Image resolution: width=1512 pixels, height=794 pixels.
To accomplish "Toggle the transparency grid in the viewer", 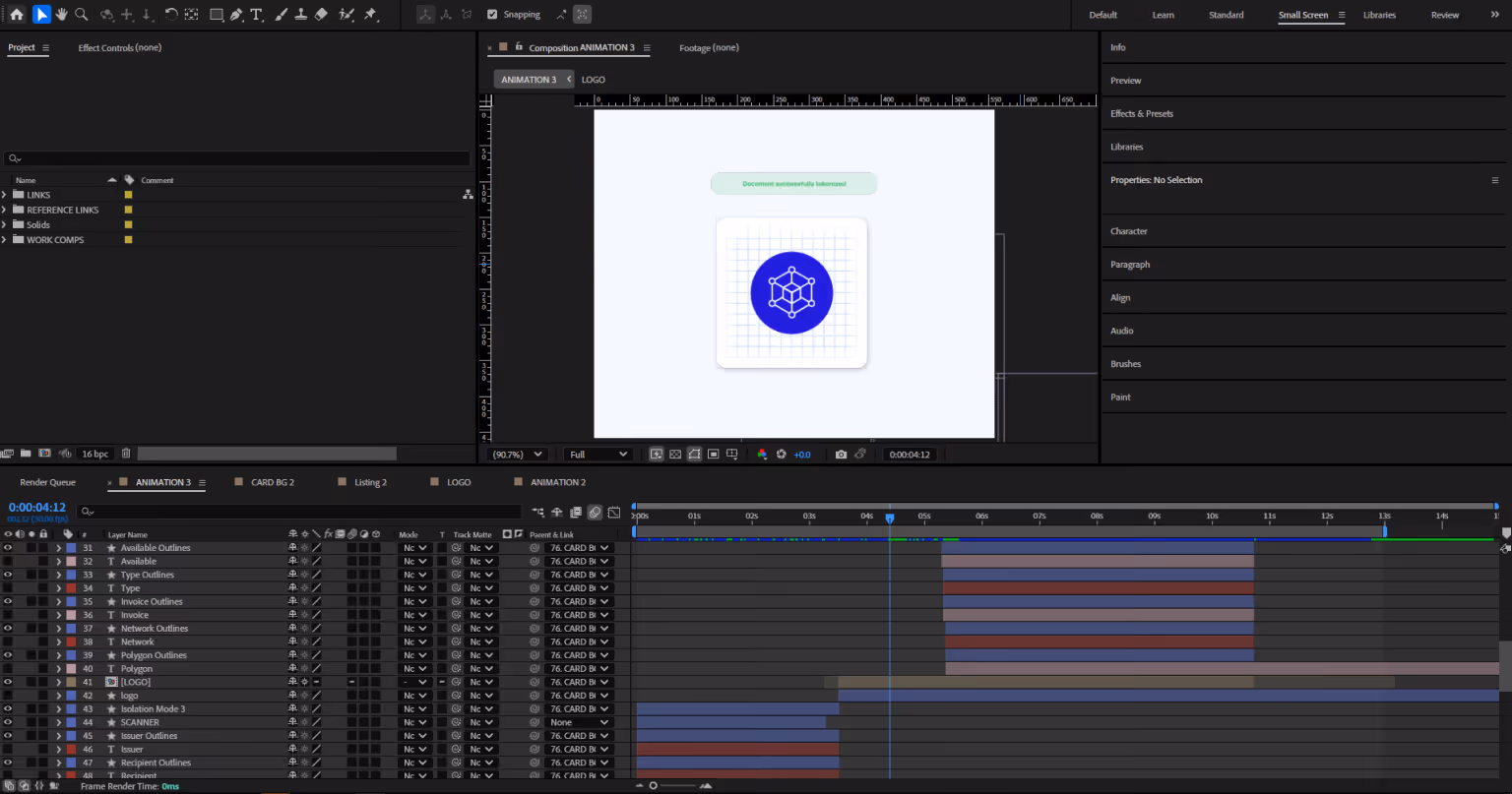I will (x=675, y=454).
